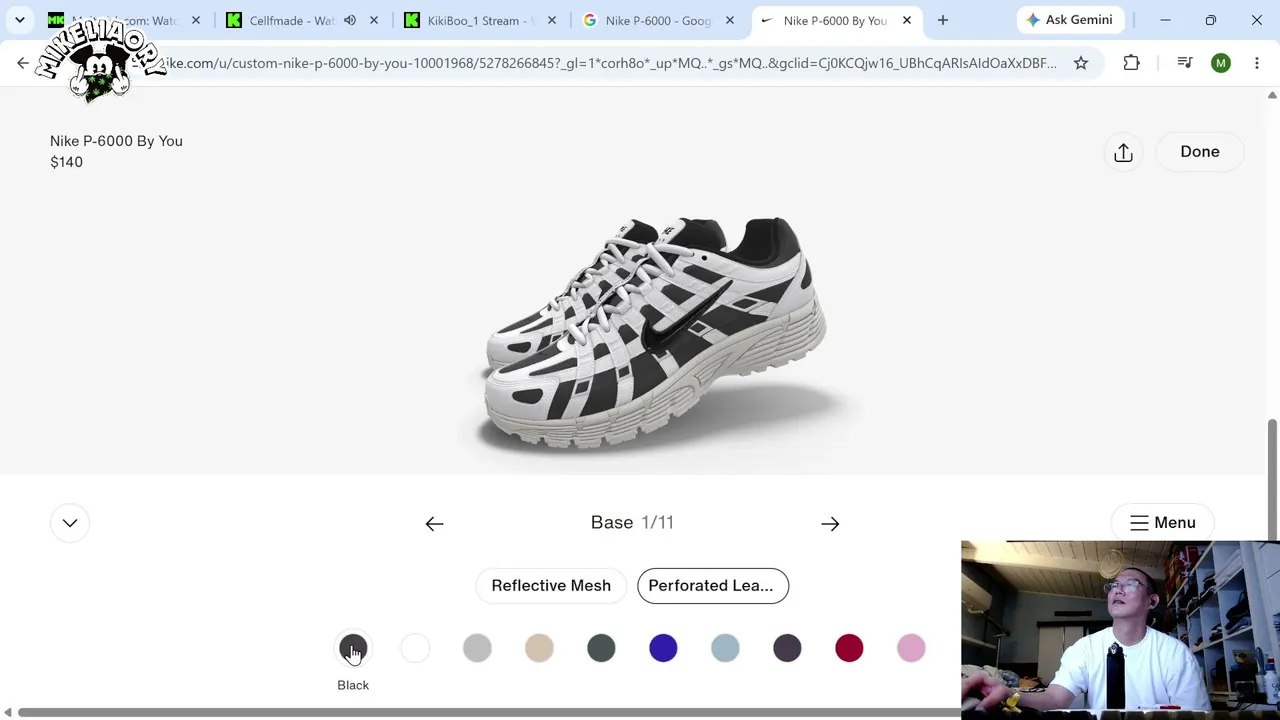
Task: Mute the Cellfmade tab audio icon
Action: coord(350,20)
